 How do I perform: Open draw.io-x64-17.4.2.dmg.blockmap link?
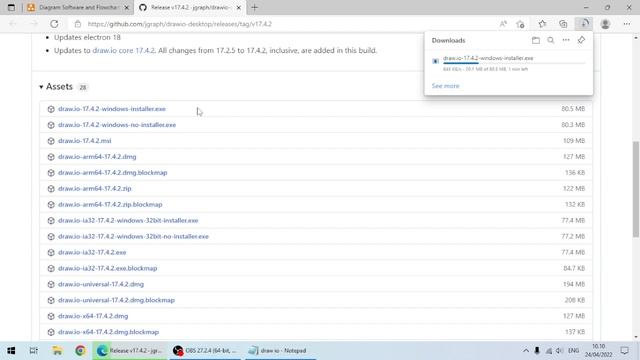[x=109, y=332]
